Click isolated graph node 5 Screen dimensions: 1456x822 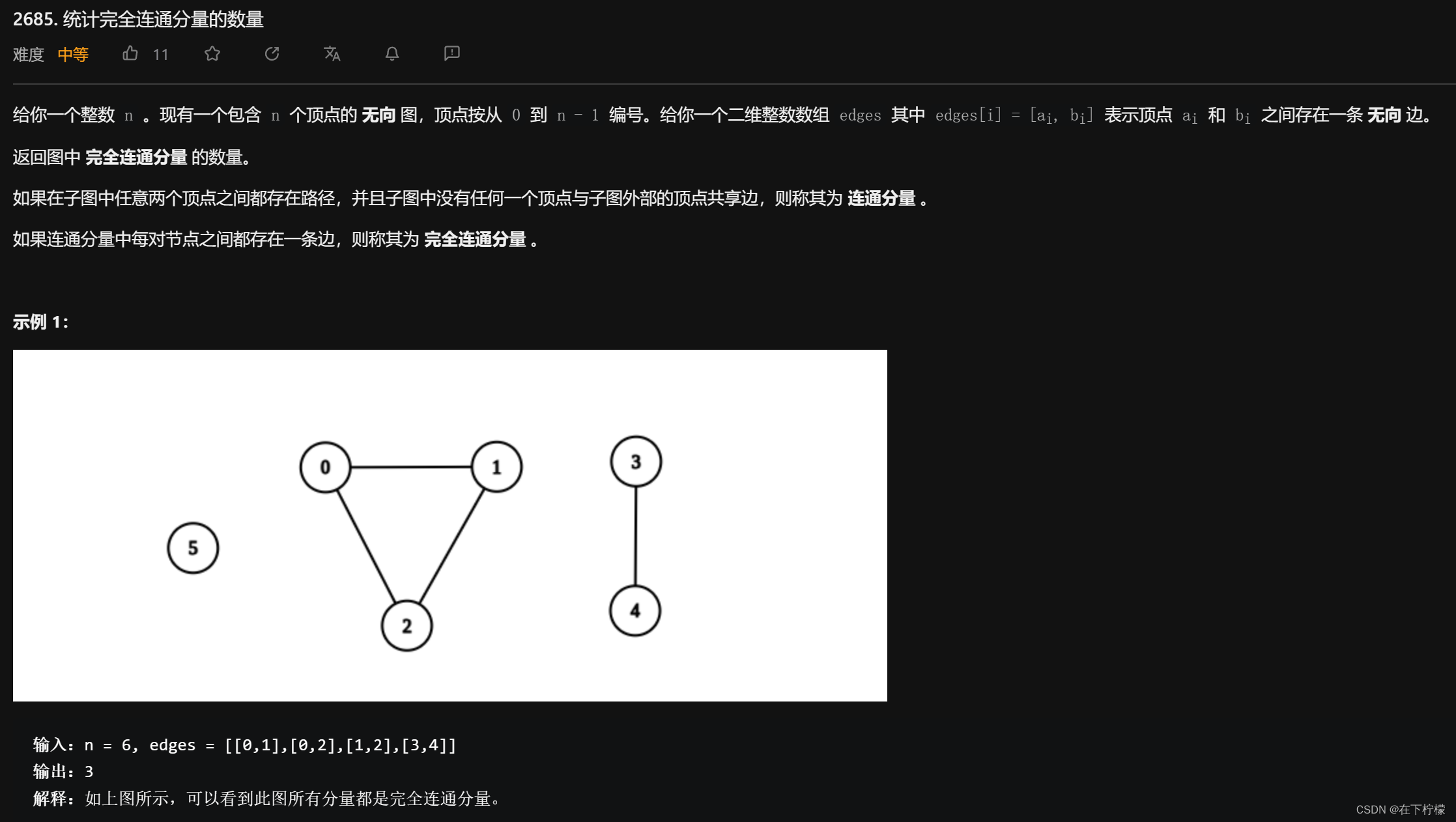pos(193,548)
